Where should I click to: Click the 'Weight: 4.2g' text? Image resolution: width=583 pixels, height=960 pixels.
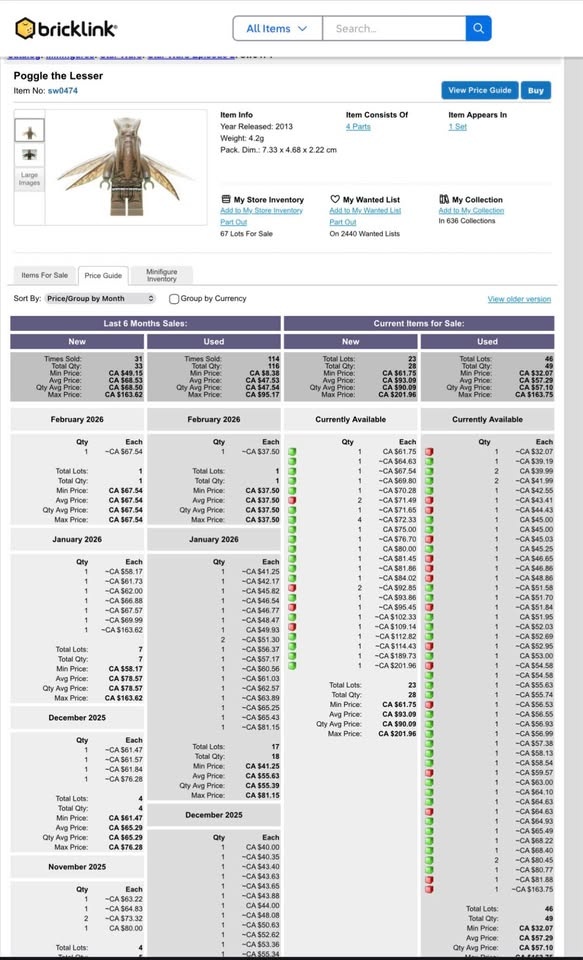point(242,138)
